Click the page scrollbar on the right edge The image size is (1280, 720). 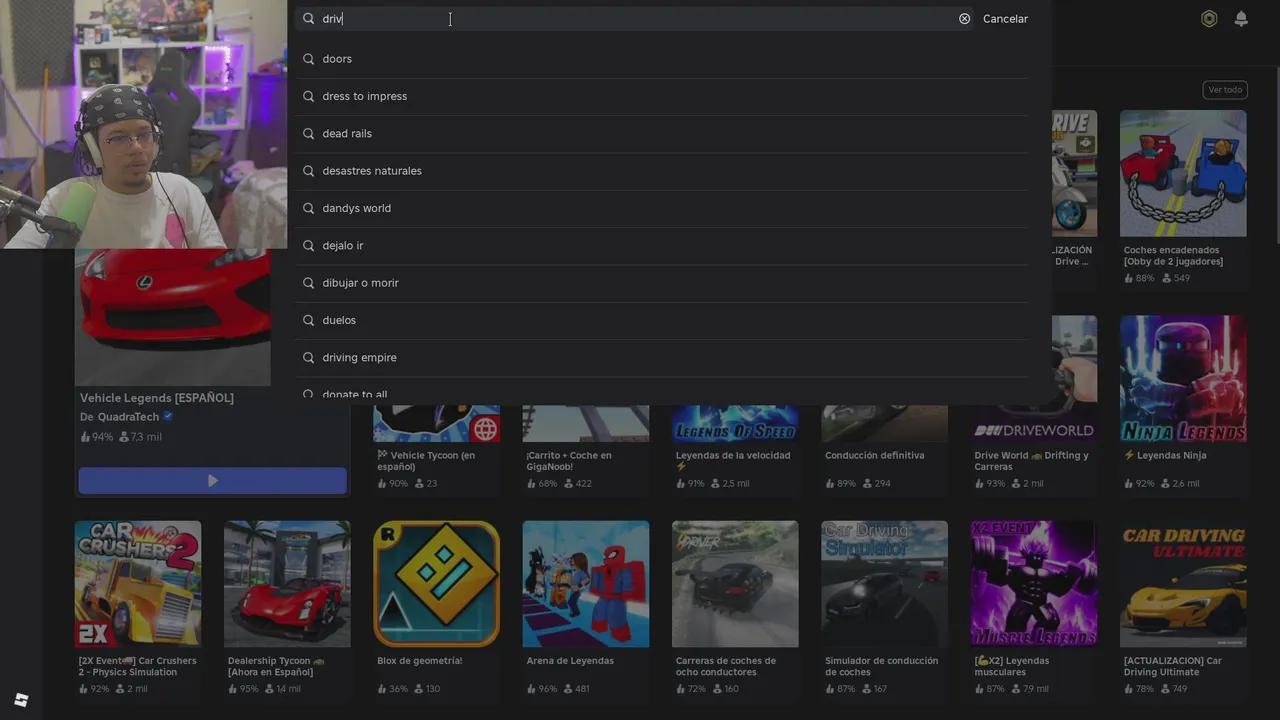pyautogui.click(x=1275, y=150)
